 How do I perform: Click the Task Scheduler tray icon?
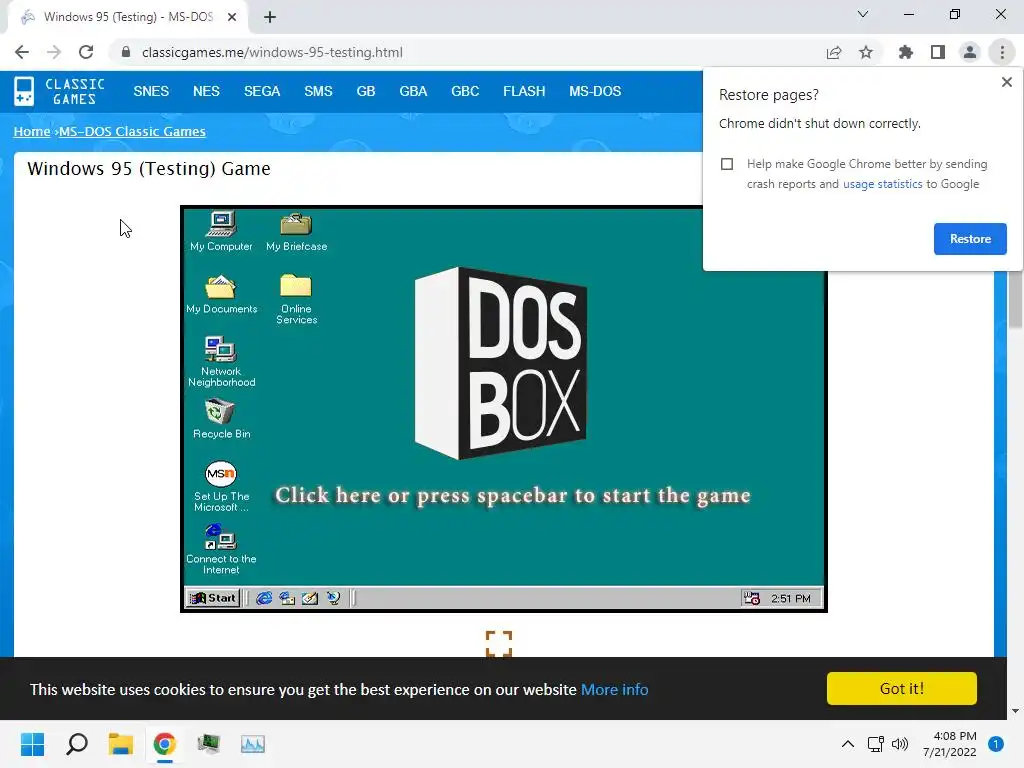(x=751, y=598)
